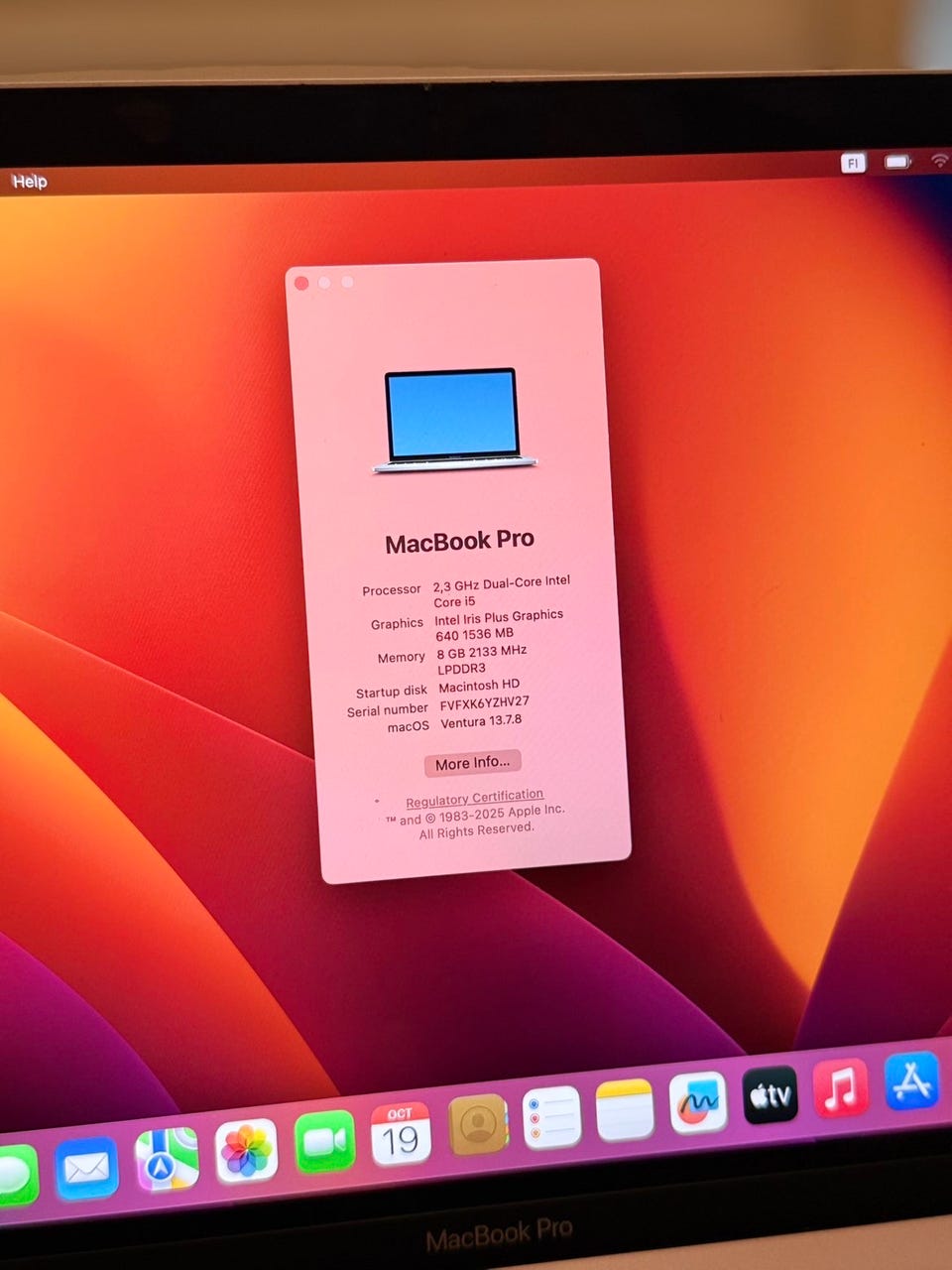Click the More Info... button
The width and height of the screenshot is (952, 1270).
point(472,763)
